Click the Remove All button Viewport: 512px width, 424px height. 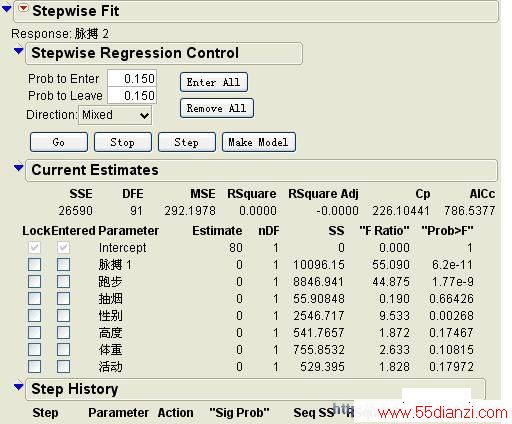[217, 108]
